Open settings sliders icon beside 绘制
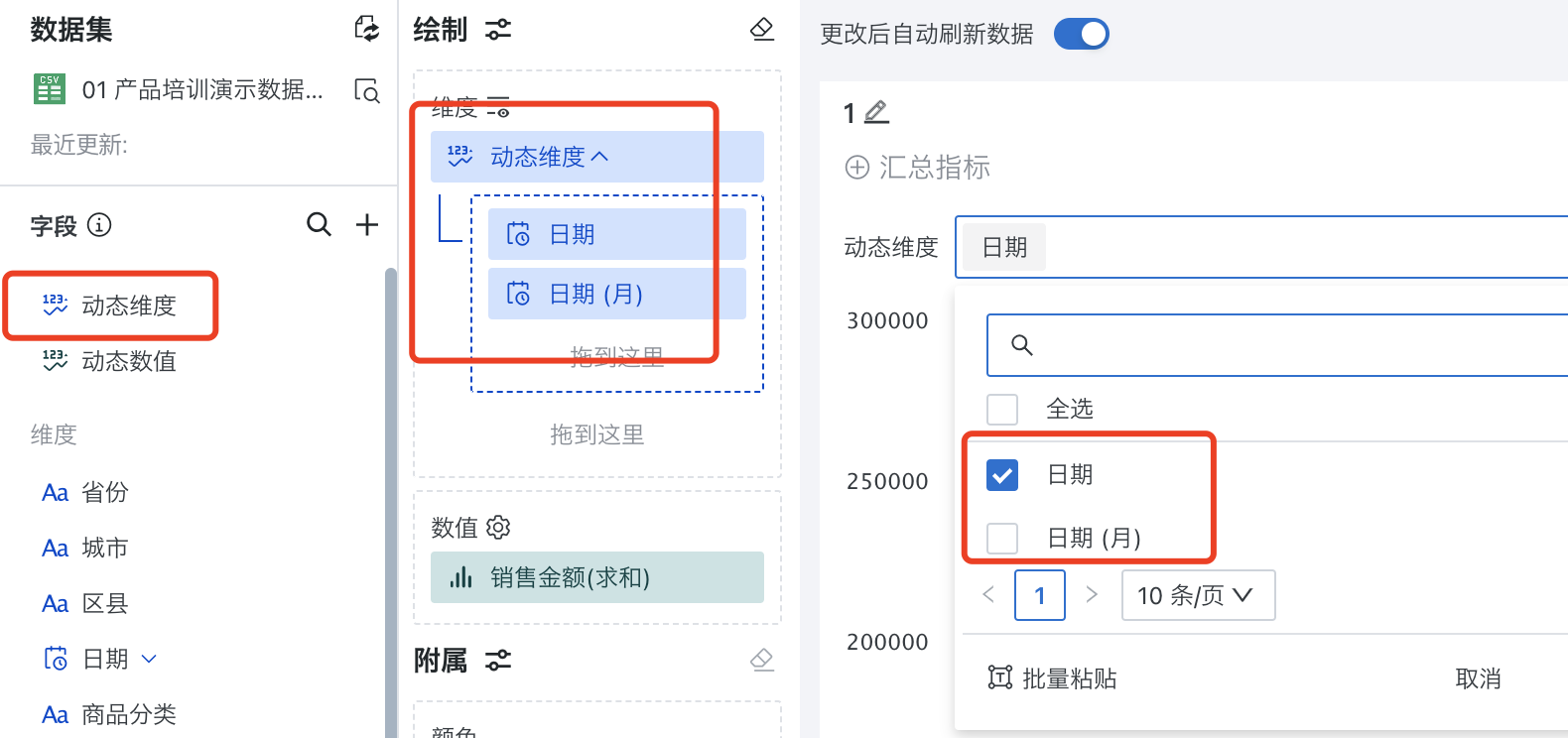 [x=498, y=30]
